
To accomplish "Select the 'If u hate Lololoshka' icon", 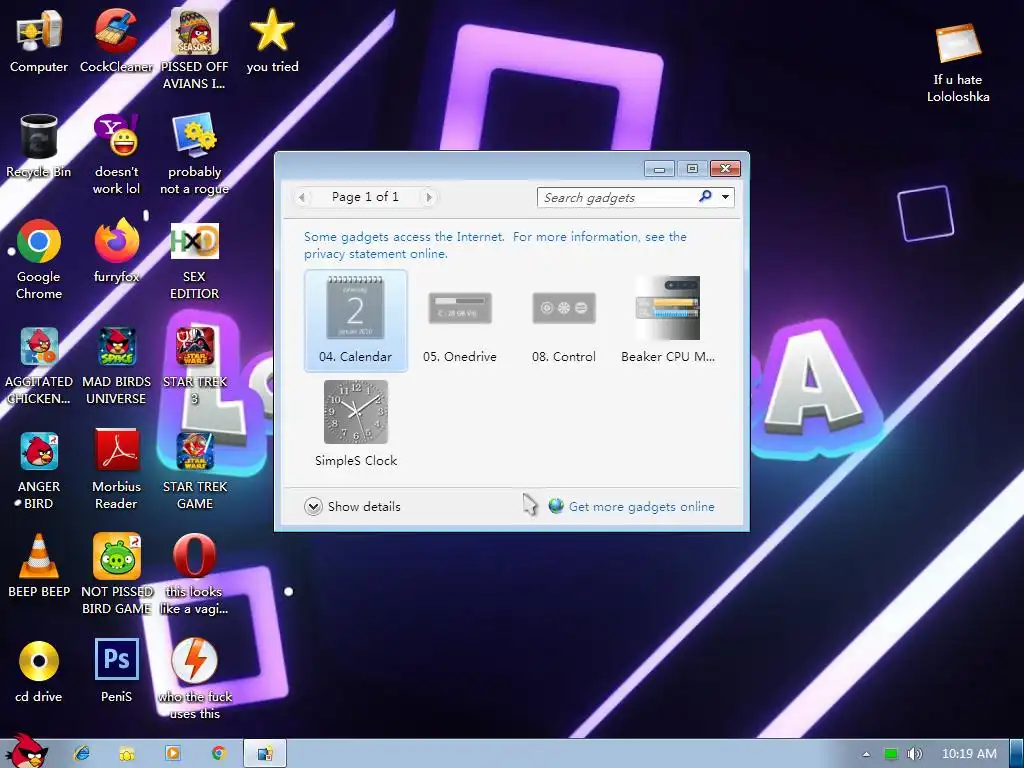I will [958, 62].
